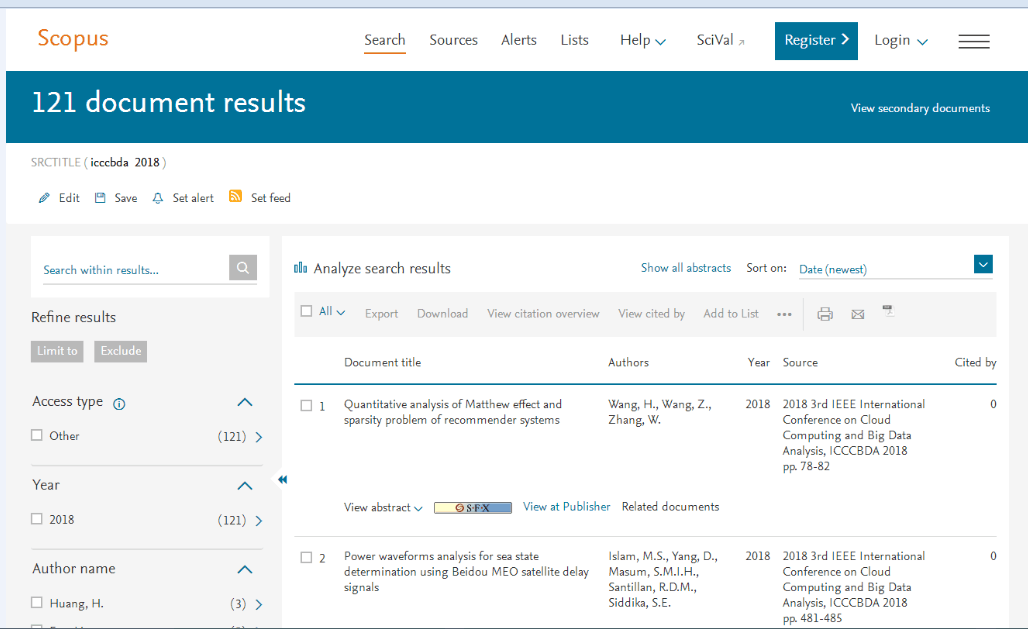This screenshot has height=629, width=1028.
Task: Open the Sort on dropdown arrow
Action: point(983,264)
